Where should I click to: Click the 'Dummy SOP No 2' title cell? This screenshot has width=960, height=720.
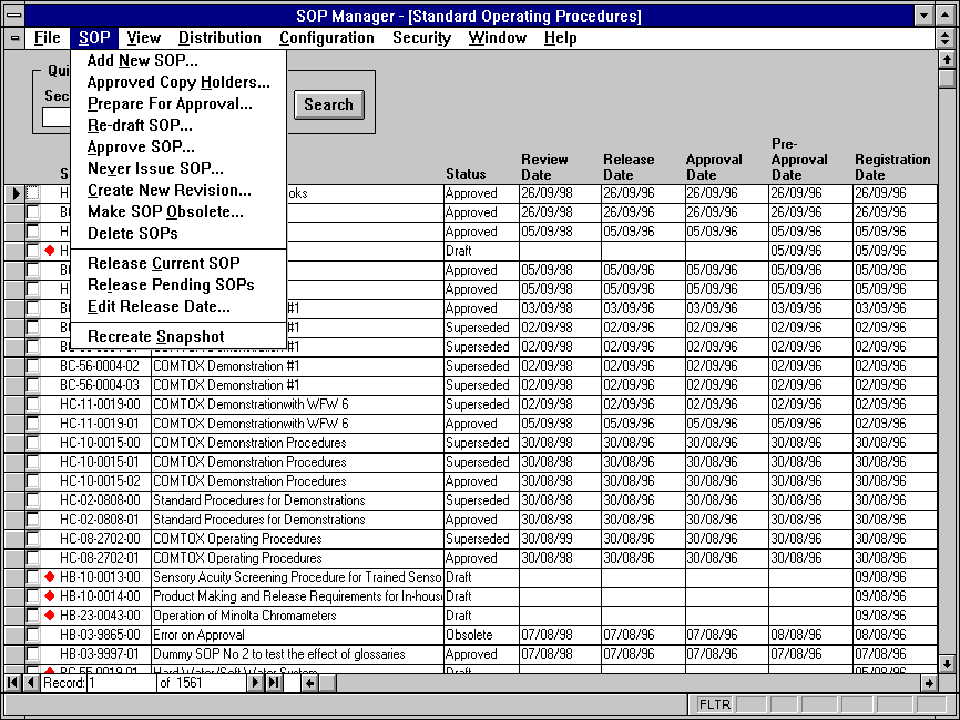298,654
